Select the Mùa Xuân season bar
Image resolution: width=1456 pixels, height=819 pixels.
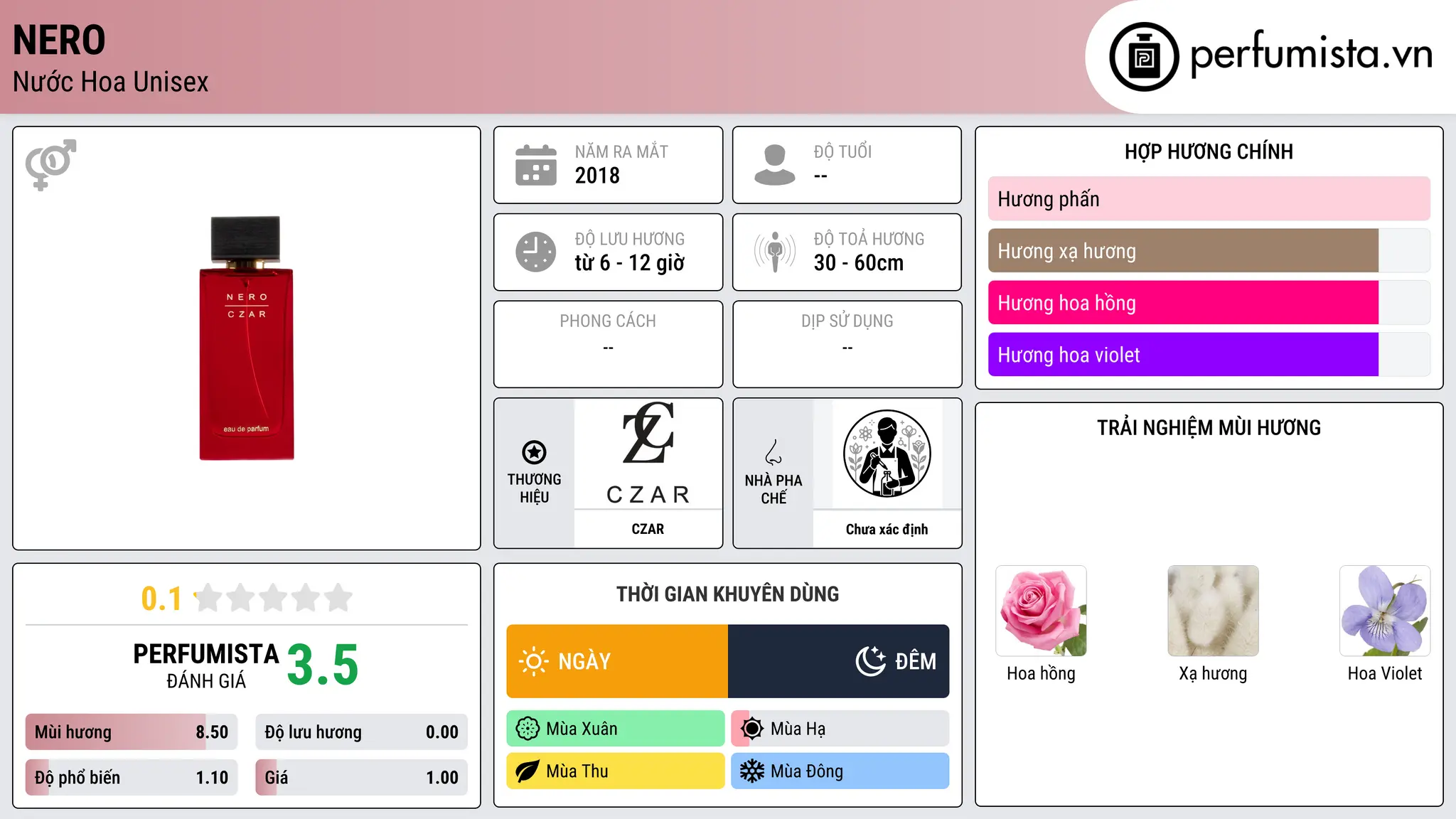[x=616, y=729]
